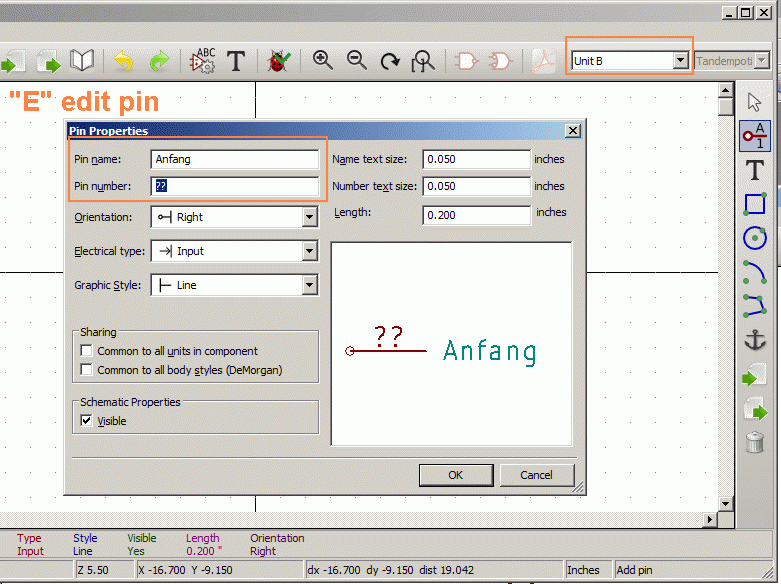Check Common to all body styles (DeMorgan)
781x584 pixels.
[x=87, y=370]
